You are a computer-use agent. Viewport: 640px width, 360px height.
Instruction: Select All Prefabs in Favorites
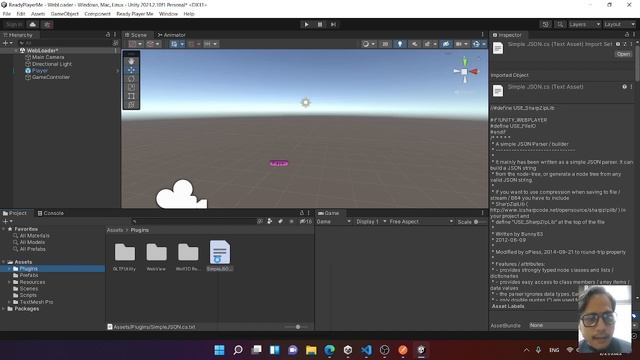coord(32,249)
